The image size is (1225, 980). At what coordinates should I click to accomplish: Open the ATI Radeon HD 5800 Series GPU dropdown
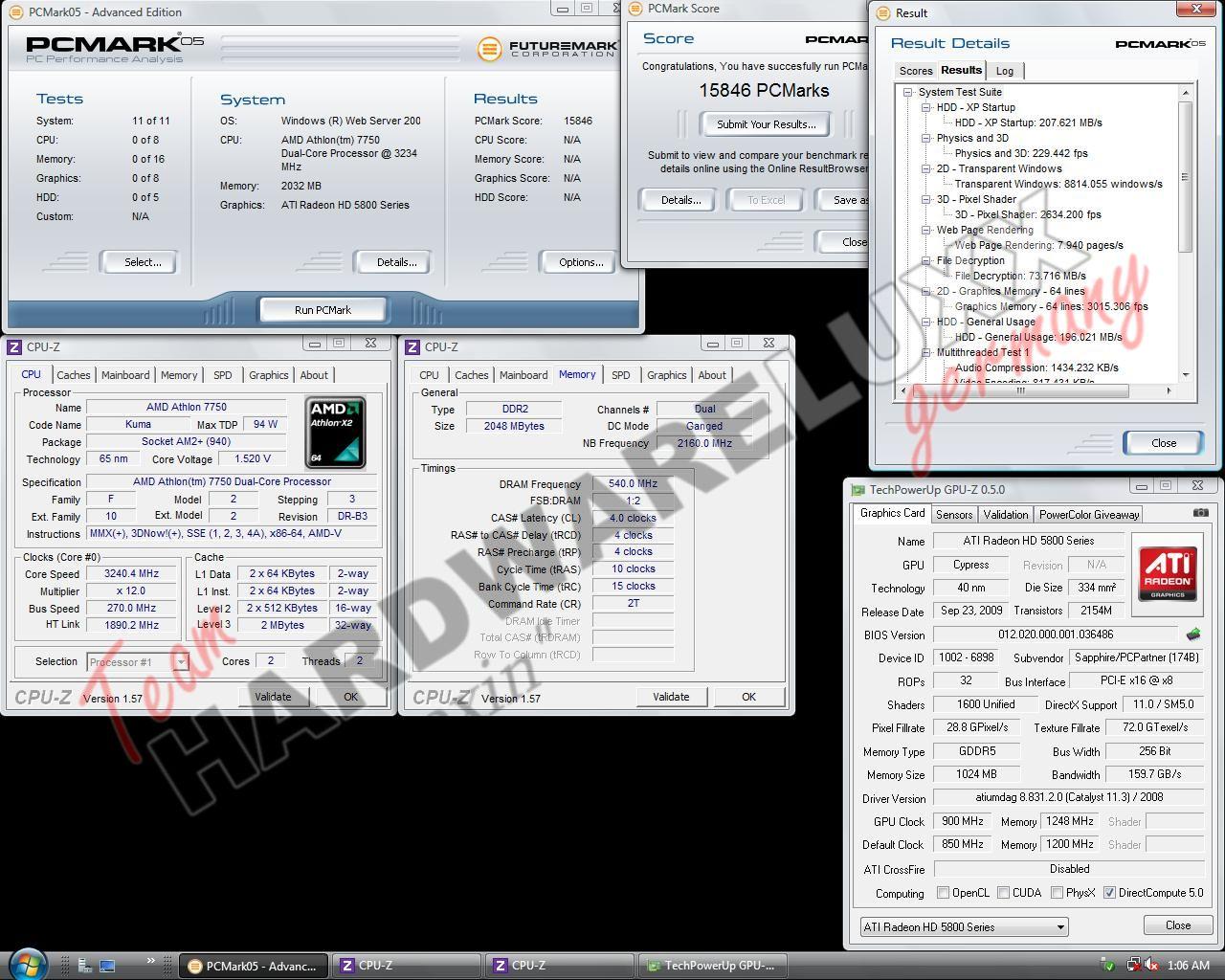(964, 926)
